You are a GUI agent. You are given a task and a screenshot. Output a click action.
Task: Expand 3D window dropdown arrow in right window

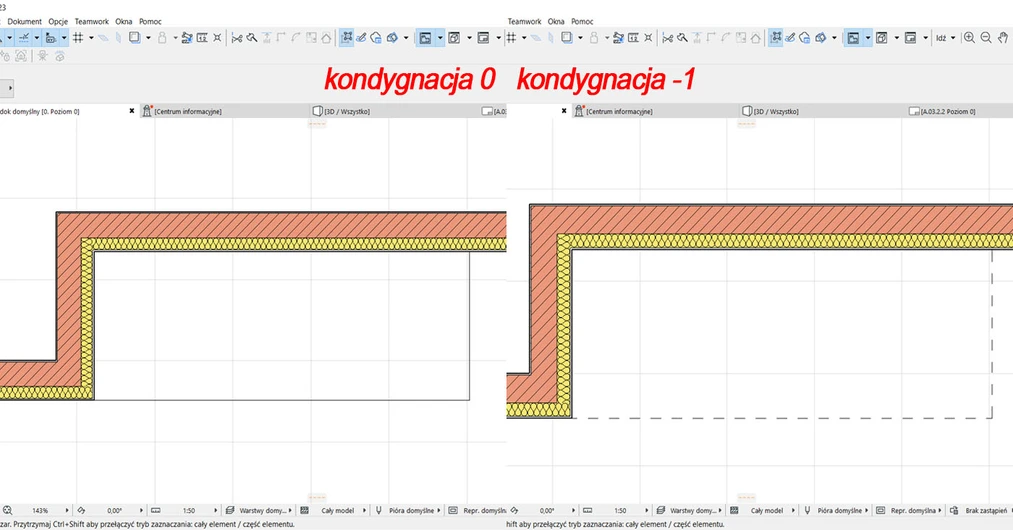[896, 37]
